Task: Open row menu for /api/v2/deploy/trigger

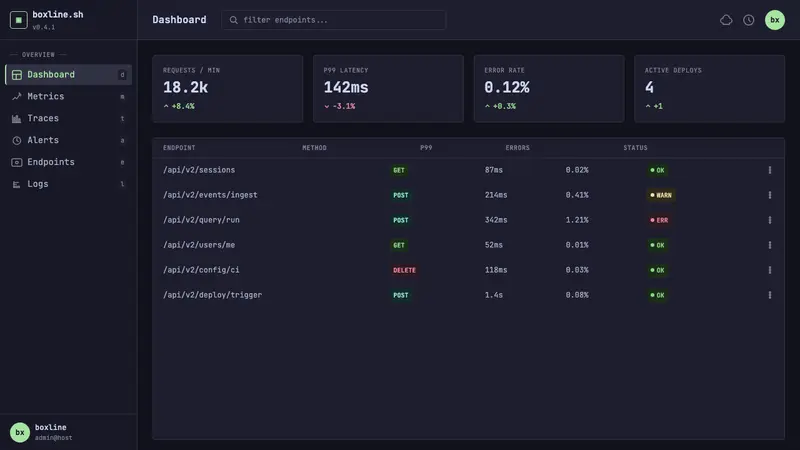Action: point(769,295)
